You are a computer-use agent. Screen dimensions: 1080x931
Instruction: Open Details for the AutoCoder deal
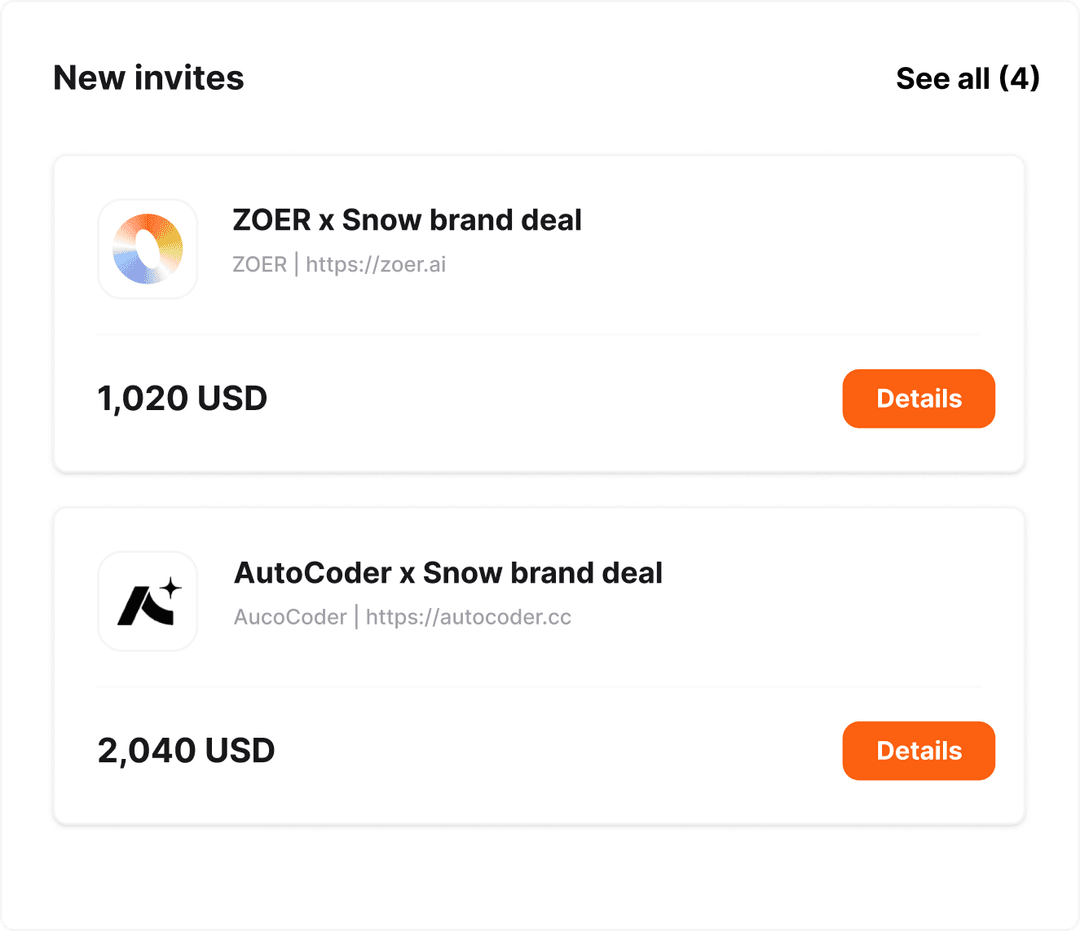(918, 751)
